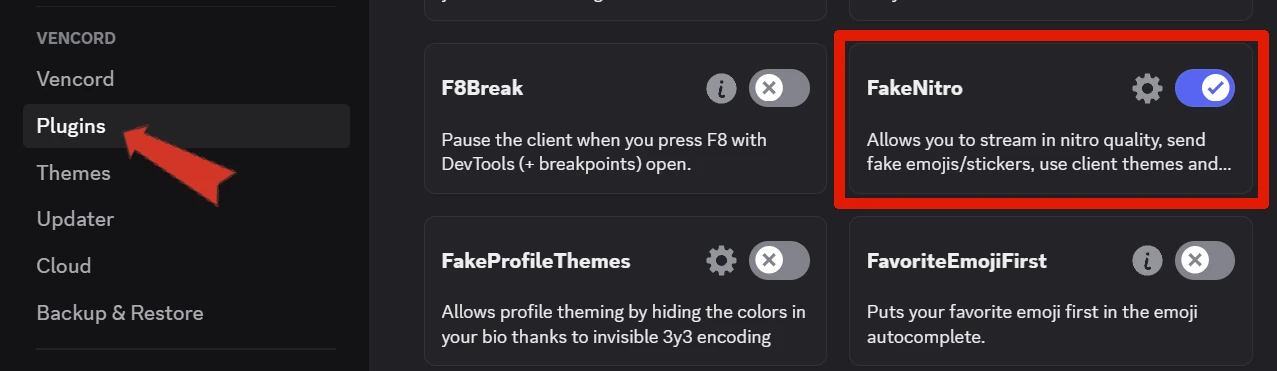Enable the F8Break plugin toggle
The height and width of the screenshot is (371, 1277).
point(779,88)
